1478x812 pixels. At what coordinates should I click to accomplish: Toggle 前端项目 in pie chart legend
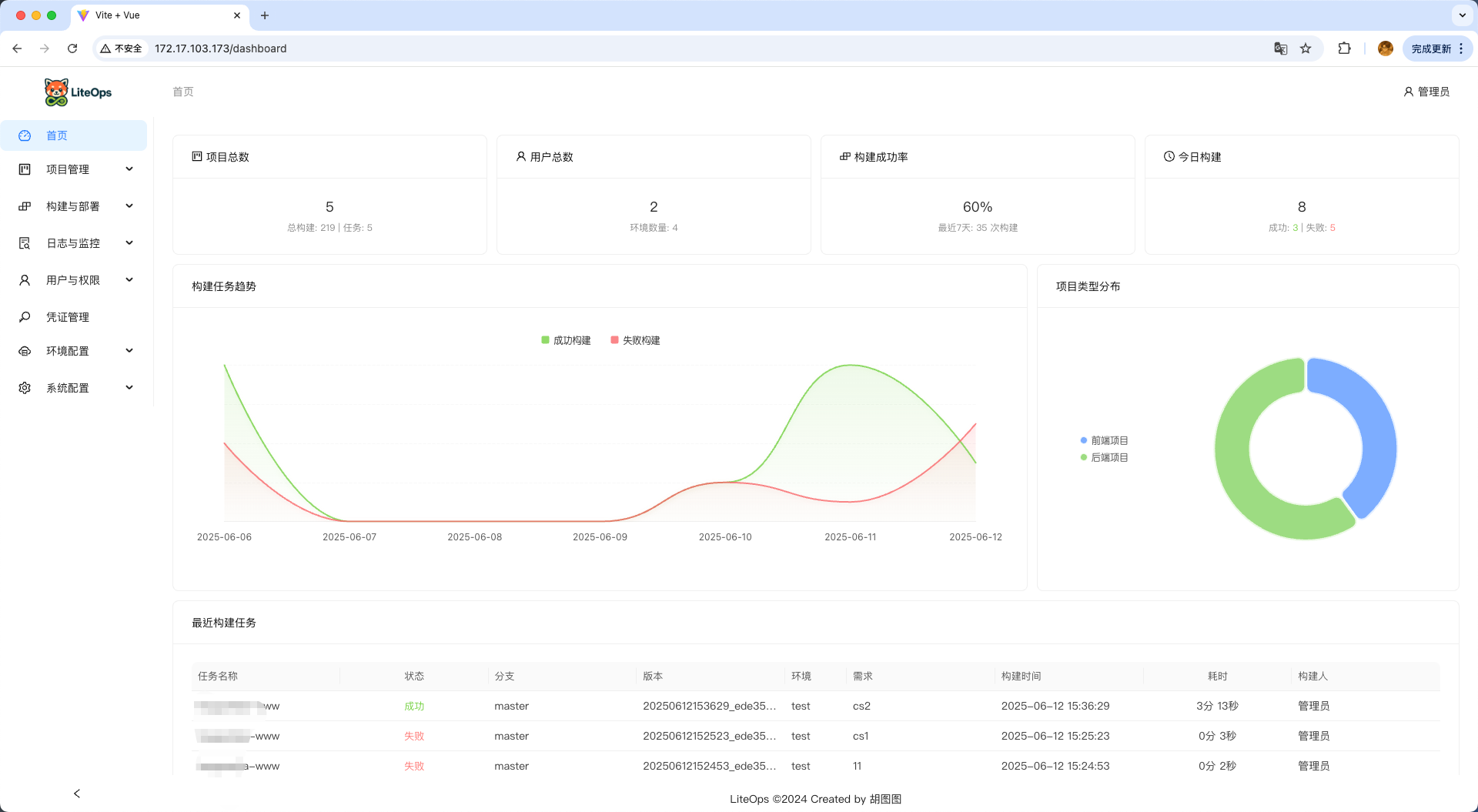pos(1104,441)
